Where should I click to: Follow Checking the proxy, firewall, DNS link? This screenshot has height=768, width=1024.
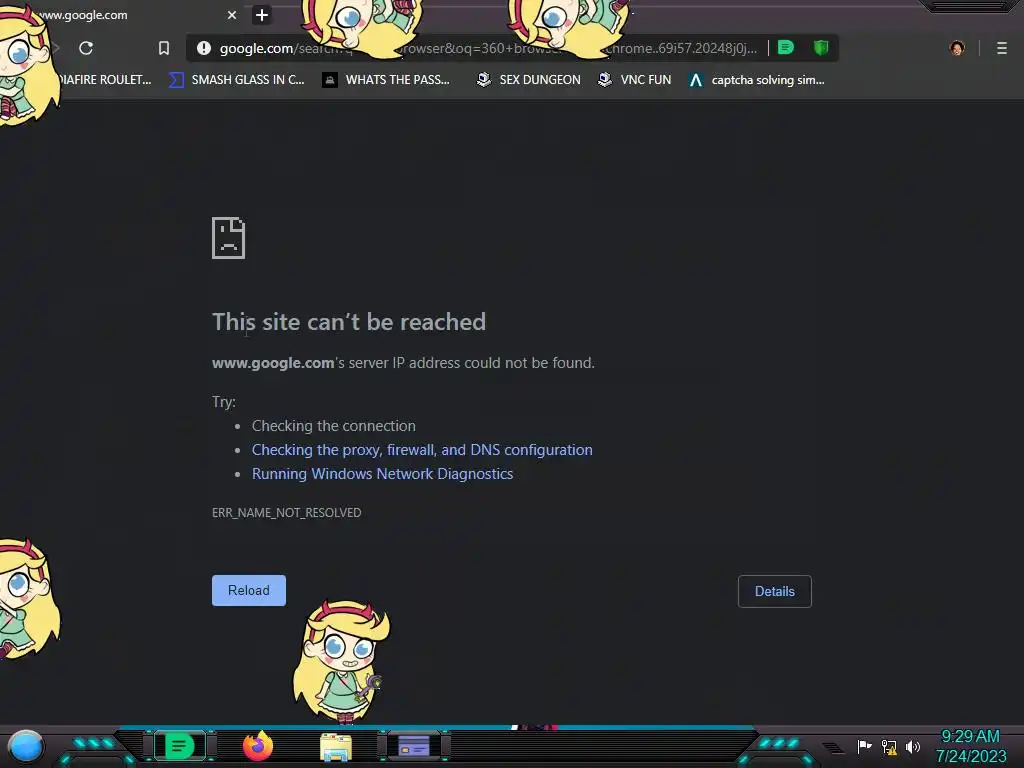(x=423, y=450)
